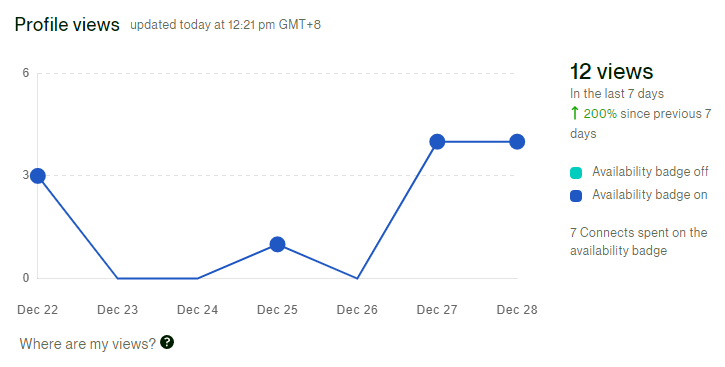This screenshot has width=725, height=367.
Task: Click the 'Availability badge on' legend label
Action: [x=650, y=195]
